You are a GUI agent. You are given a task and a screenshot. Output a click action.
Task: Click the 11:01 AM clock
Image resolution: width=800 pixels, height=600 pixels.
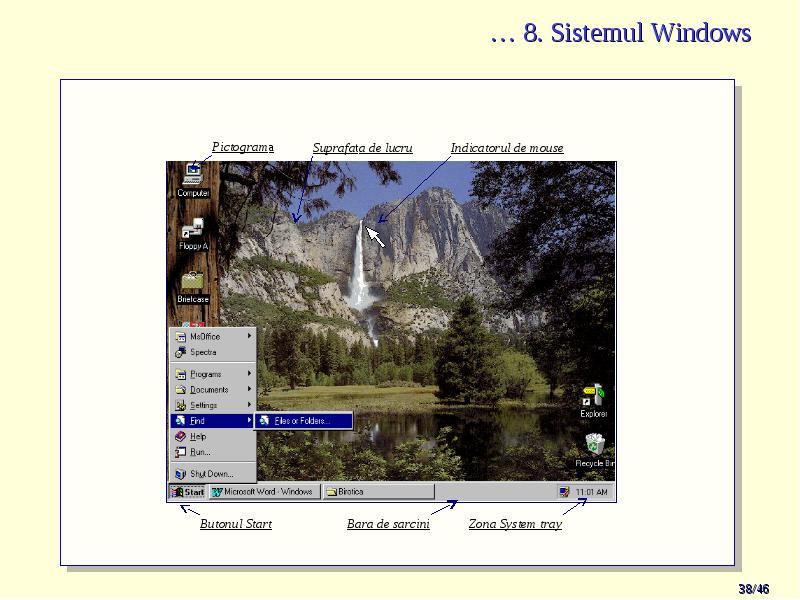pos(592,492)
